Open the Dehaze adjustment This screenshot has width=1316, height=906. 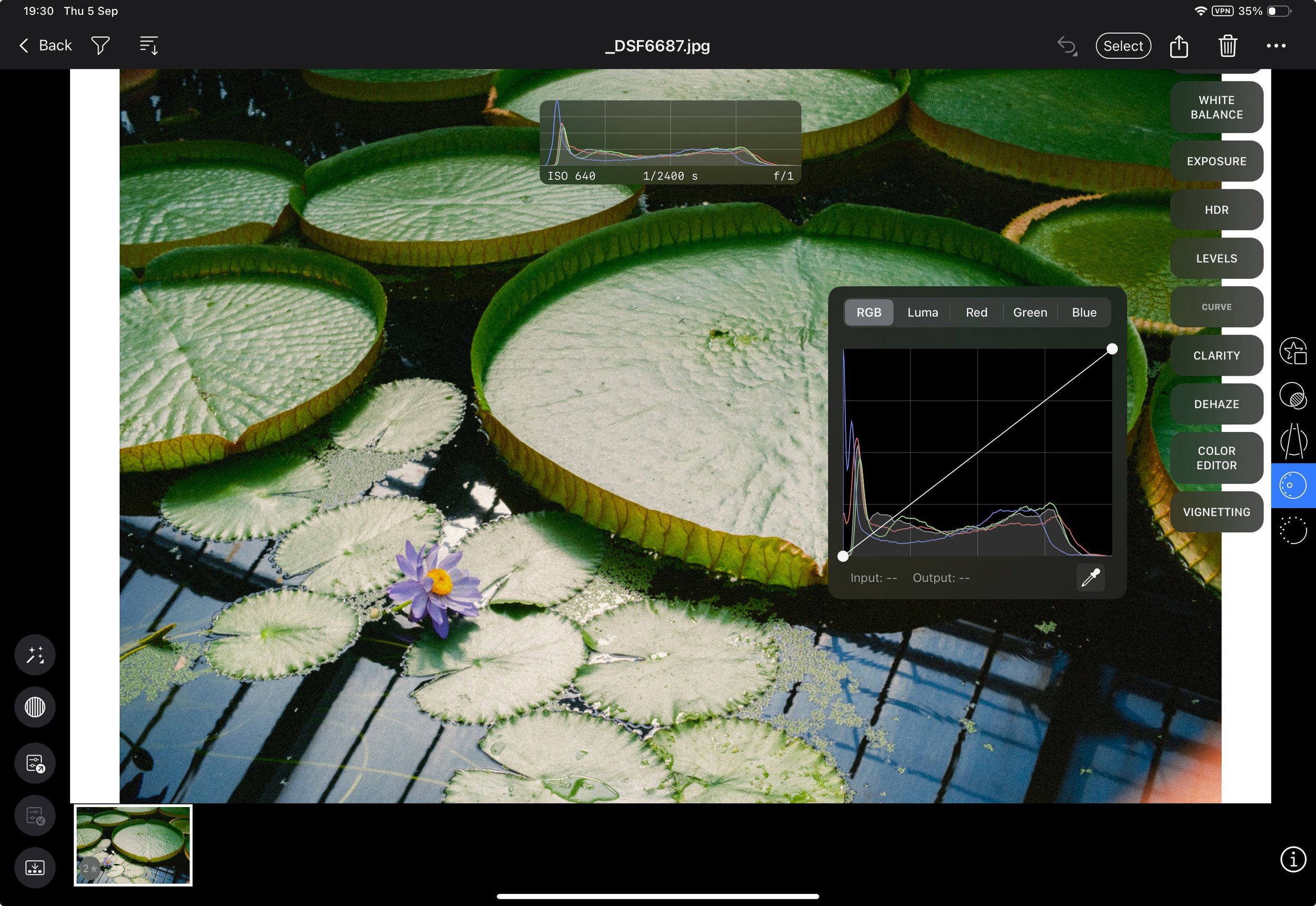pos(1216,404)
